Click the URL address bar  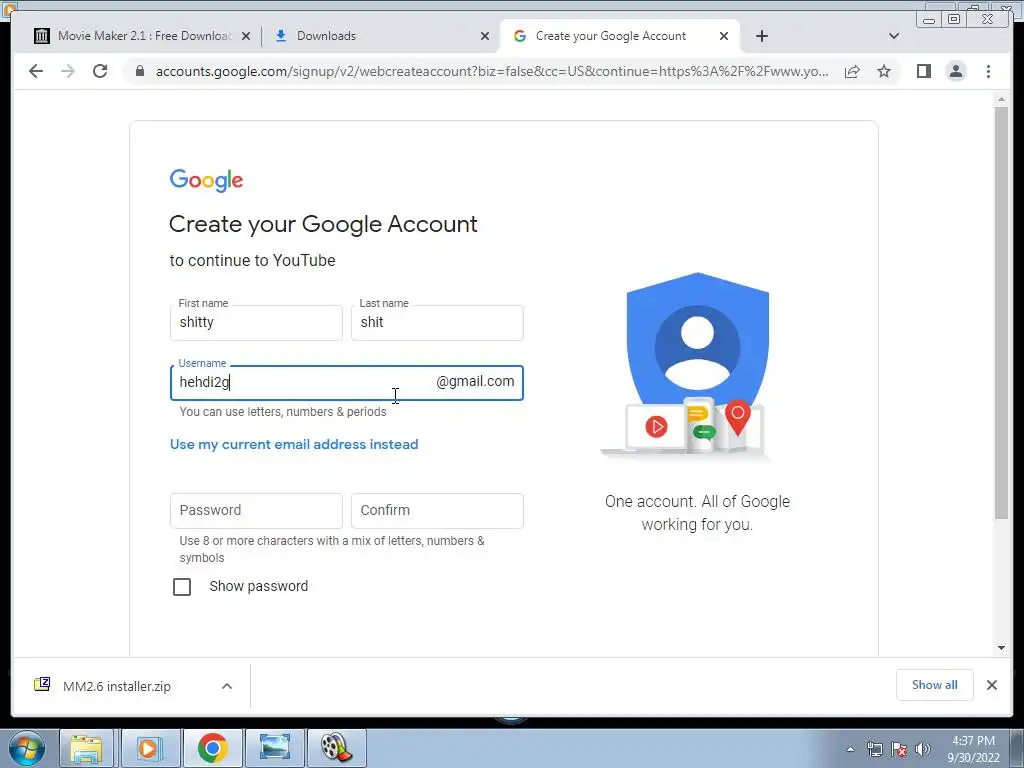(491, 71)
